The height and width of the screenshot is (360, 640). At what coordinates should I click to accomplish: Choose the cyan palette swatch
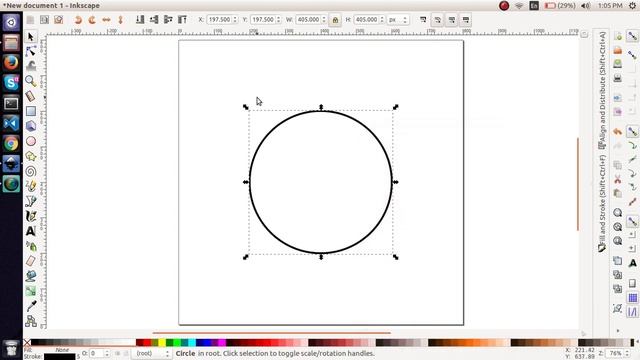(x=192, y=342)
